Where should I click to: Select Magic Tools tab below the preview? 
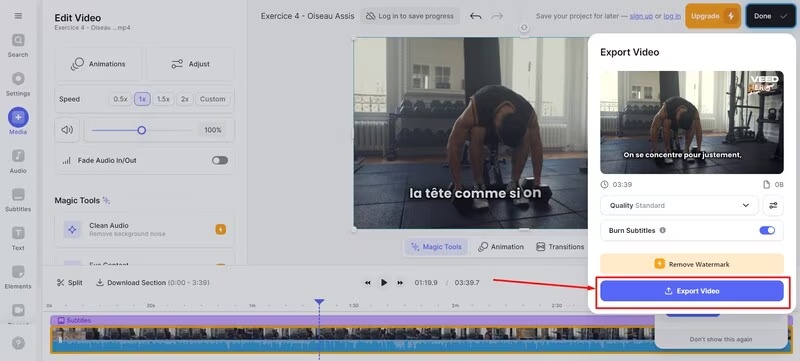[x=436, y=247]
